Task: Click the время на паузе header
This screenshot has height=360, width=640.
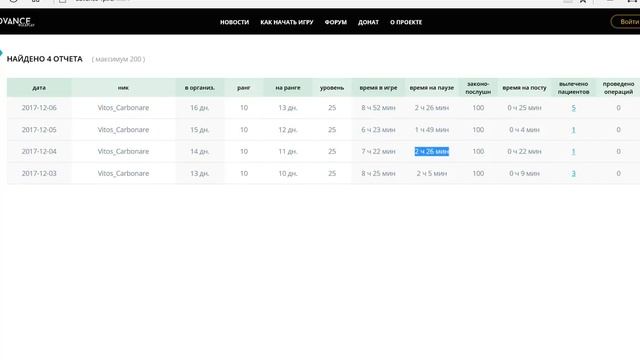Action: (x=431, y=87)
